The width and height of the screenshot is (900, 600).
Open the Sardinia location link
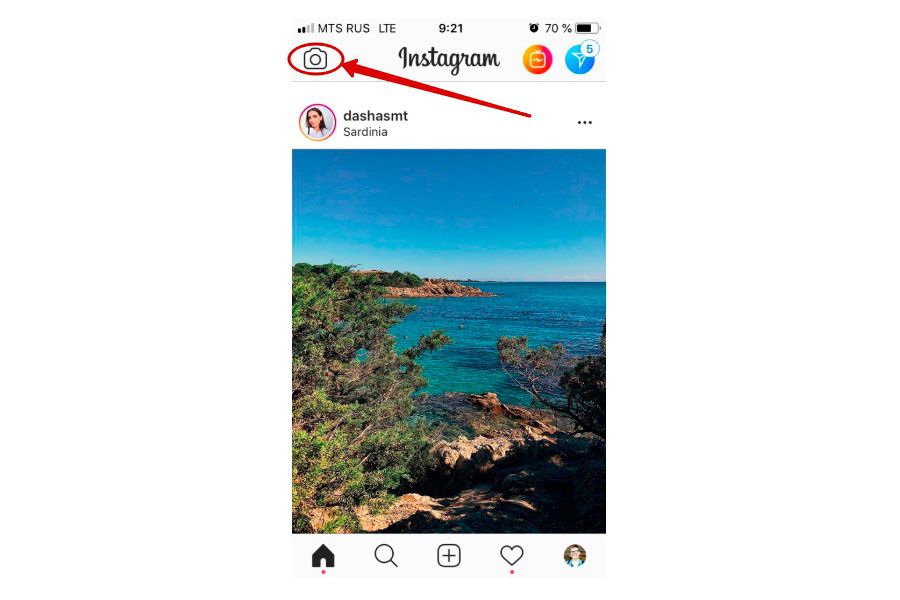(x=365, y=132)
